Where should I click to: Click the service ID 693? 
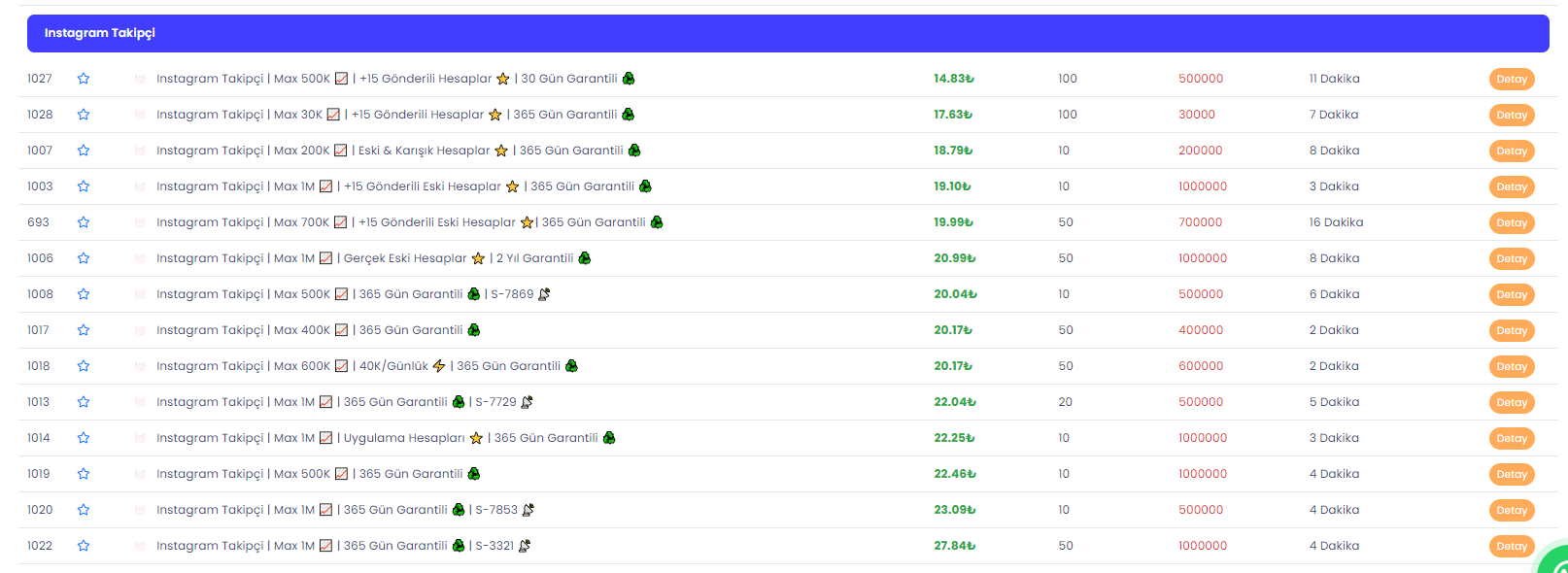click(38, 222)
